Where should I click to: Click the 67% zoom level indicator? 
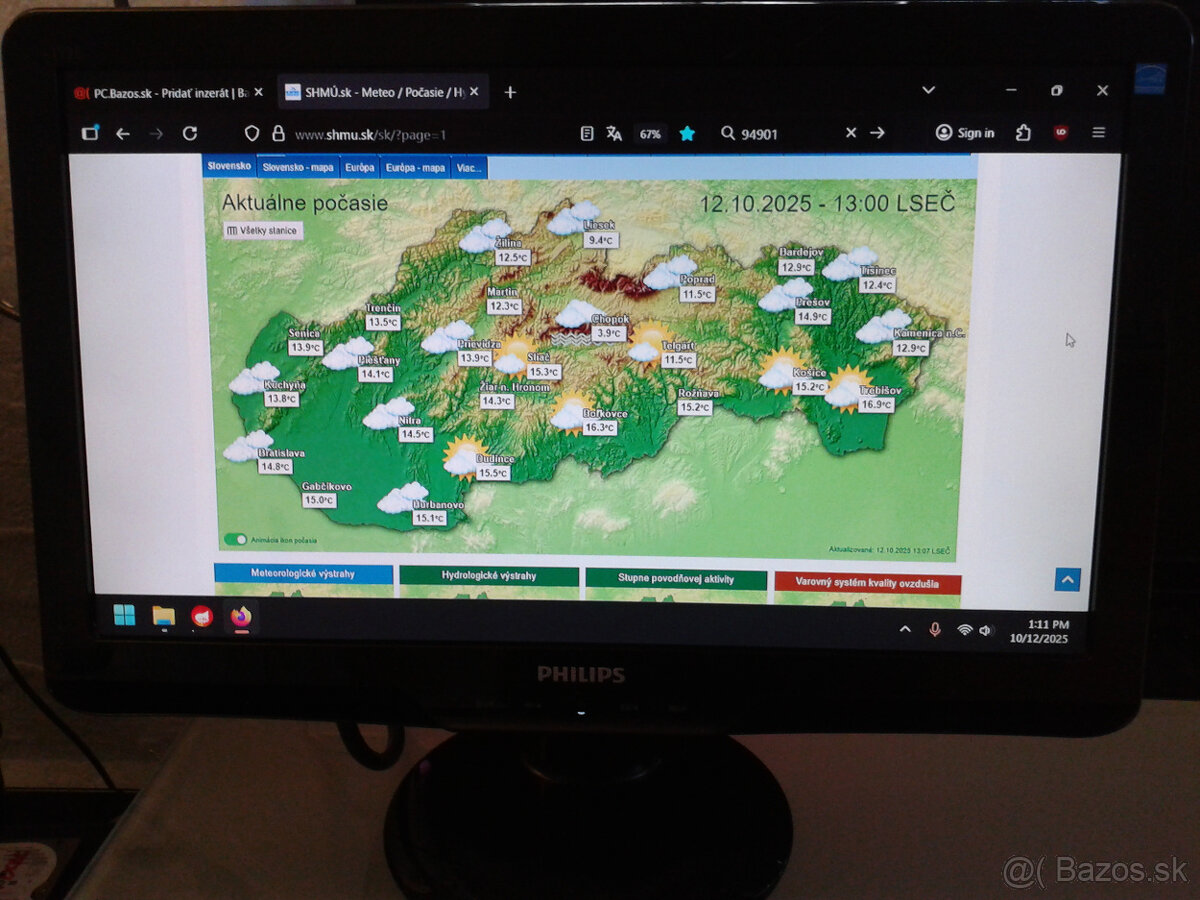coord(650,133)
